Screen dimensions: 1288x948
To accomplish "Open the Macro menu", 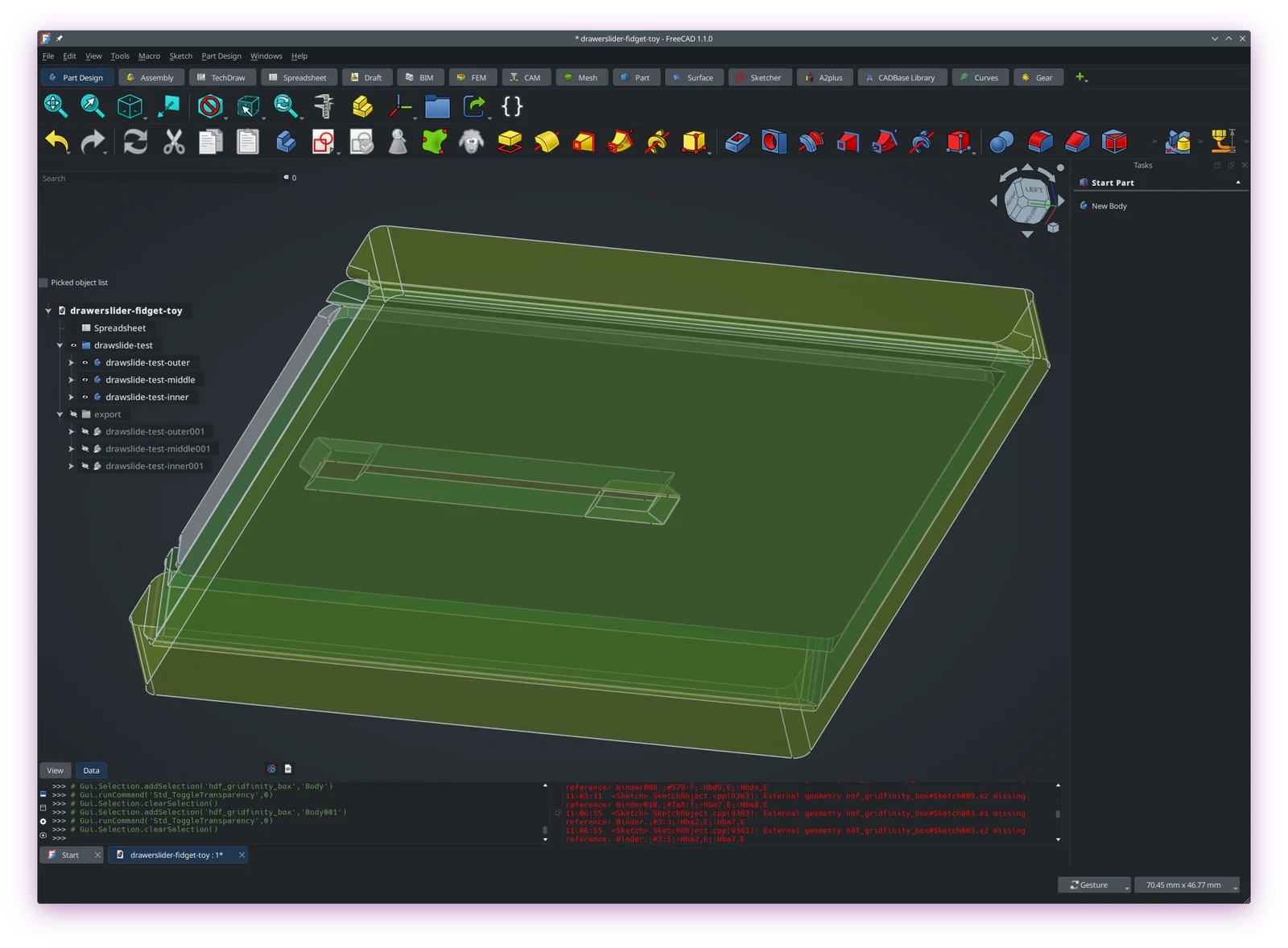I will (x=149, y=56).
